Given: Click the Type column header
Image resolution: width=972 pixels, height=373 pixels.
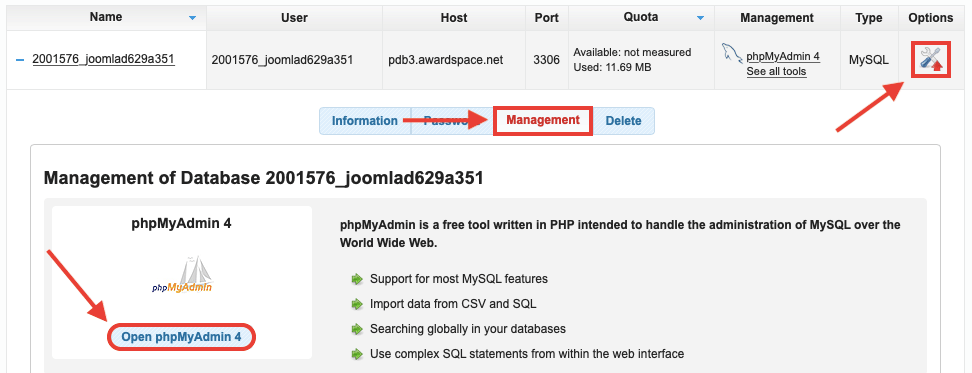Looking at the screenshot, I should pyautogui.click(x=868, y=18).
